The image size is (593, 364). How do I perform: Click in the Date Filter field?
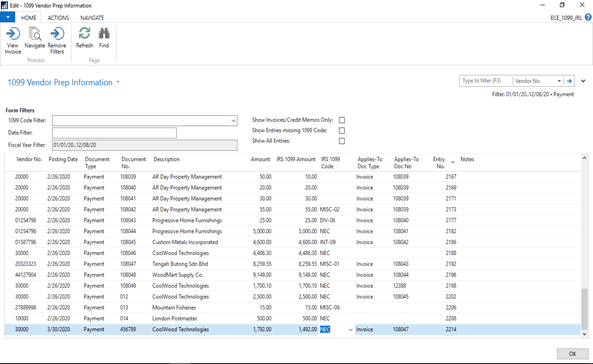point(114,133)
